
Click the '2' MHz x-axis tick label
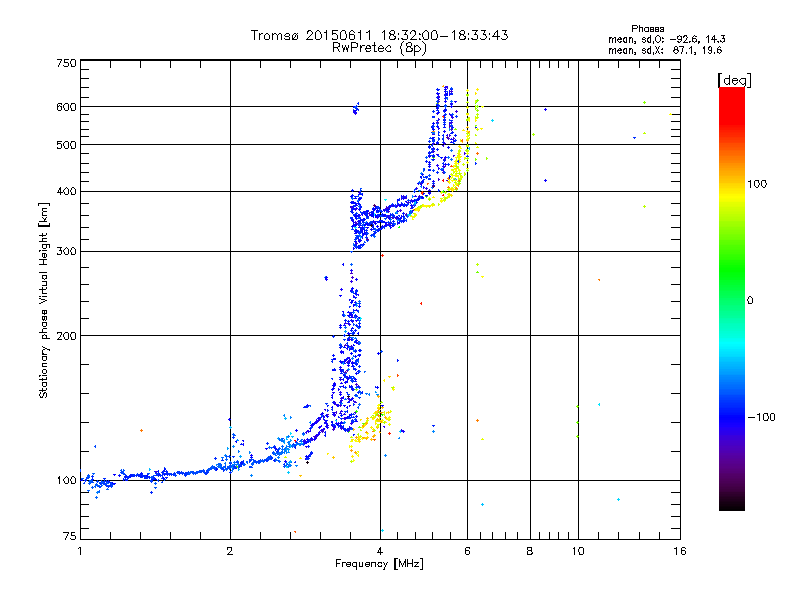230,551
